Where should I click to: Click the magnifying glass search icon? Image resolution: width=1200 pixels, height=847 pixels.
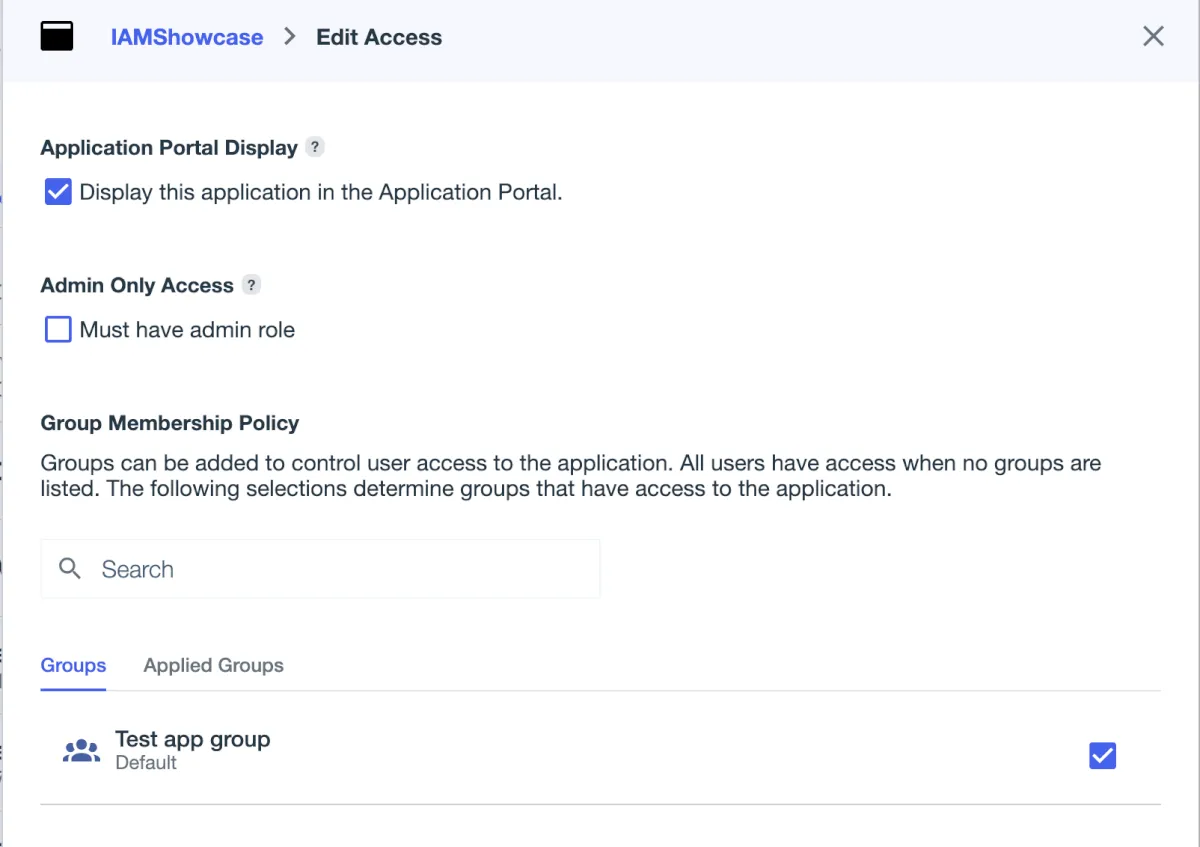70,569
